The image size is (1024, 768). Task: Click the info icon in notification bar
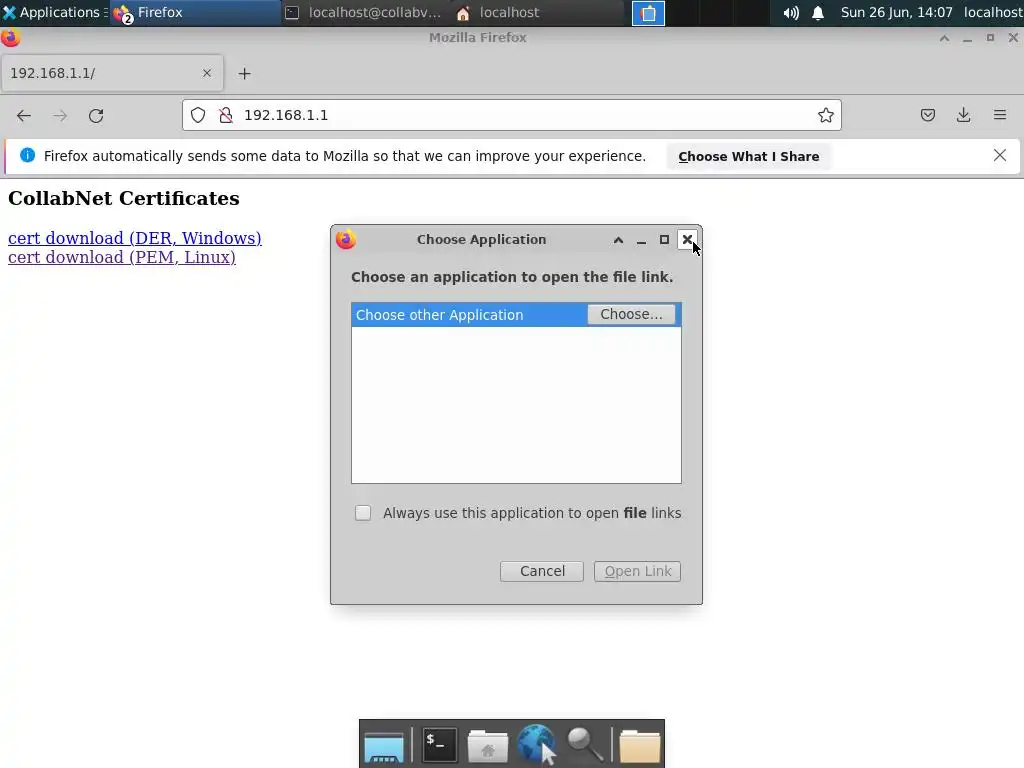pyautogui.click(x=27, y=155)
